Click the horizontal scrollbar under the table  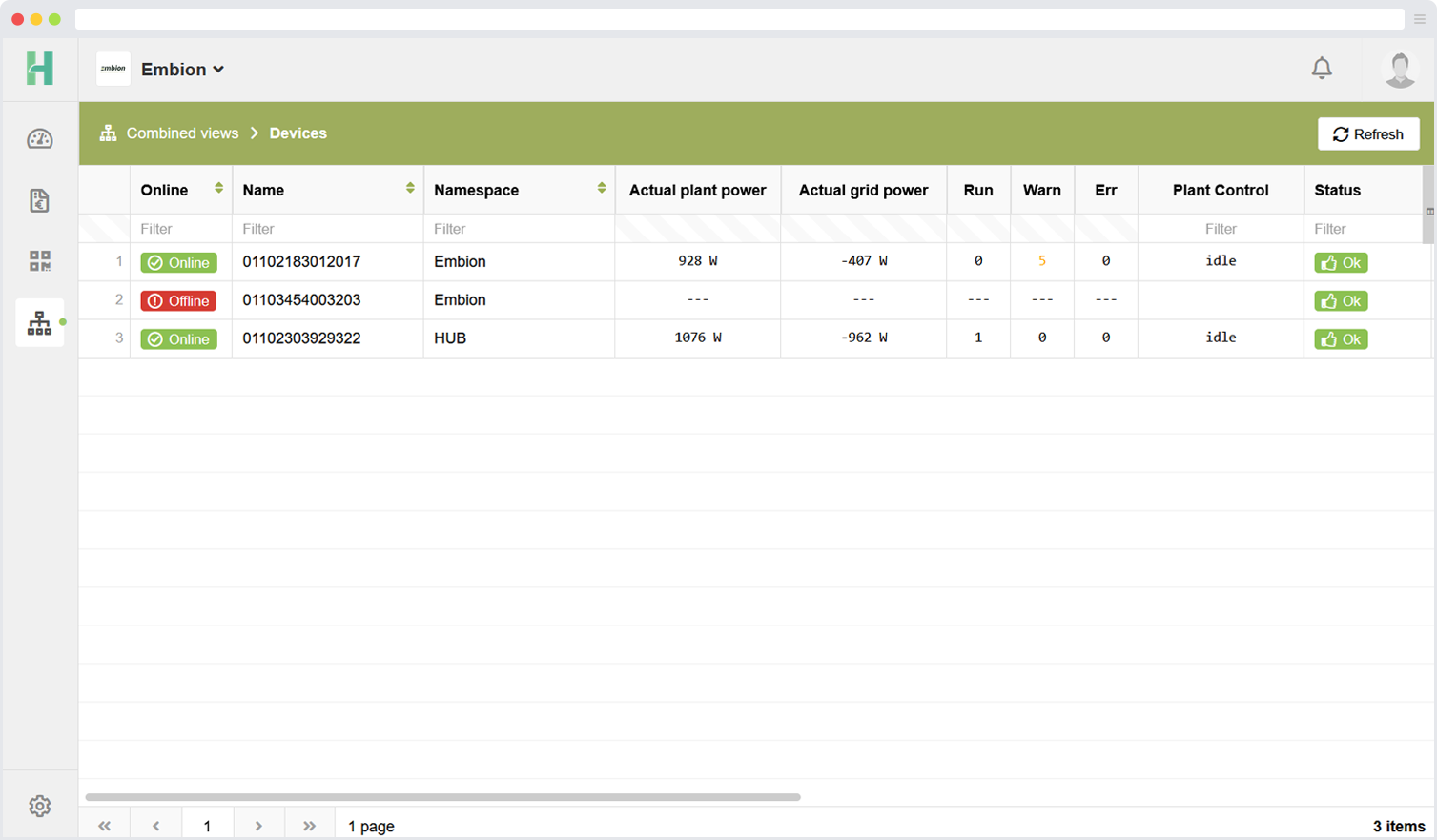click(x=442, y=797)
